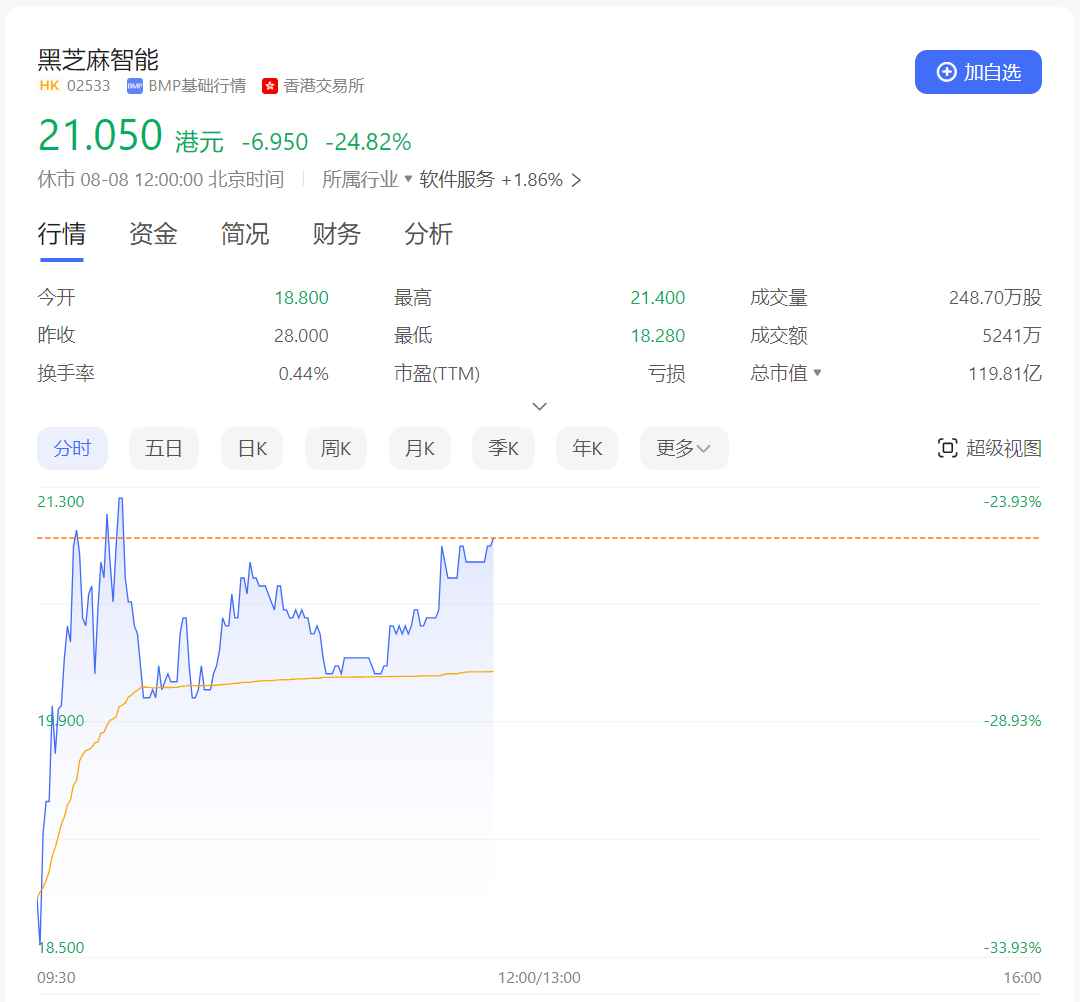This screenshot has width=1080, height=1002.
Task: Open the 总市值 dropdown triangle
Action: click(x=817, y=373)
